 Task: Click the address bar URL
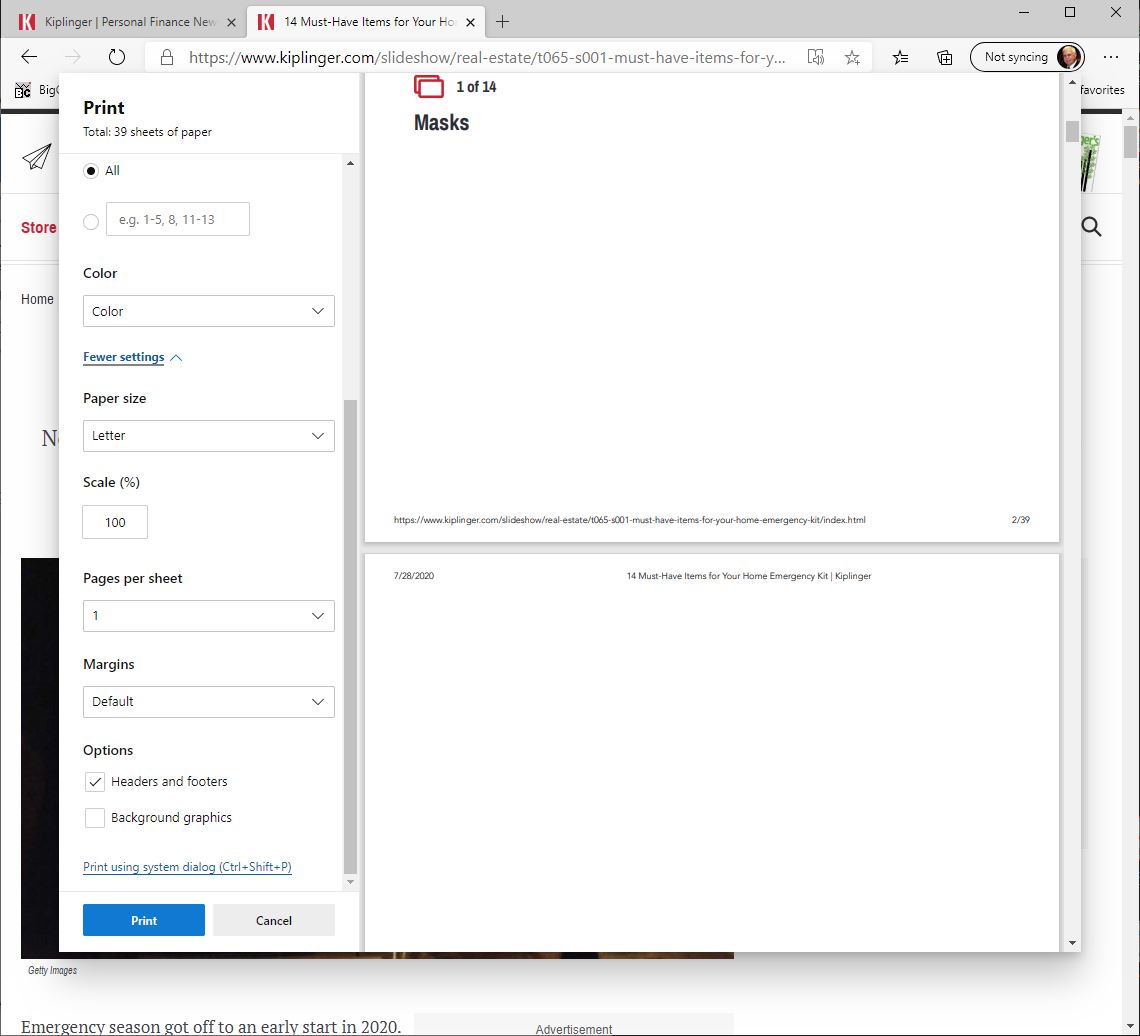pyautogui.click(x=487, y=57)
